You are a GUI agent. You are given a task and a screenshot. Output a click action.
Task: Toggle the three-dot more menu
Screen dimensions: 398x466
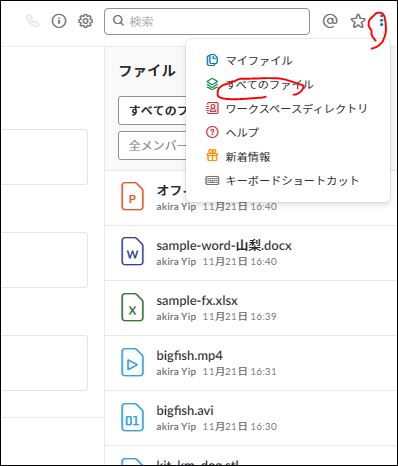coord(381,21)
